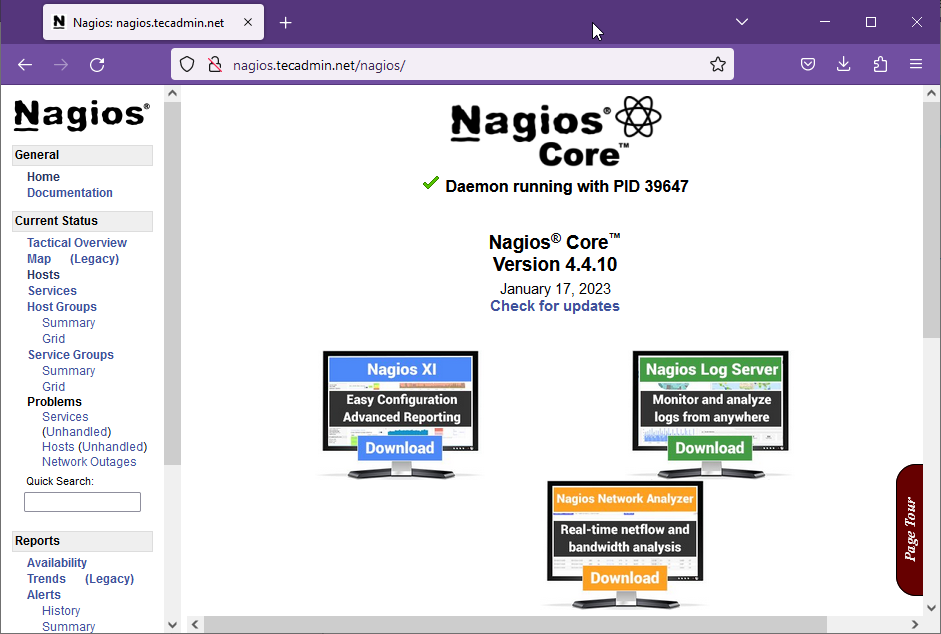941x634 pixels.
Task: Open Summary under Service Groups
Action: 68,370
